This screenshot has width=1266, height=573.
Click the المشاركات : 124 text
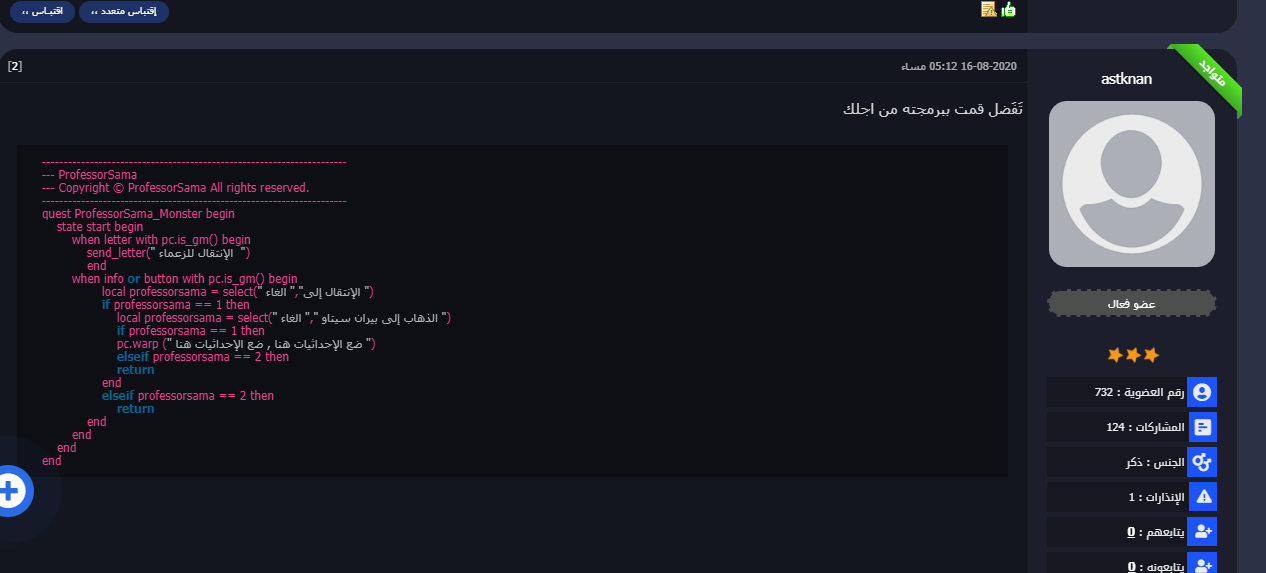[x=1145, y=427]
